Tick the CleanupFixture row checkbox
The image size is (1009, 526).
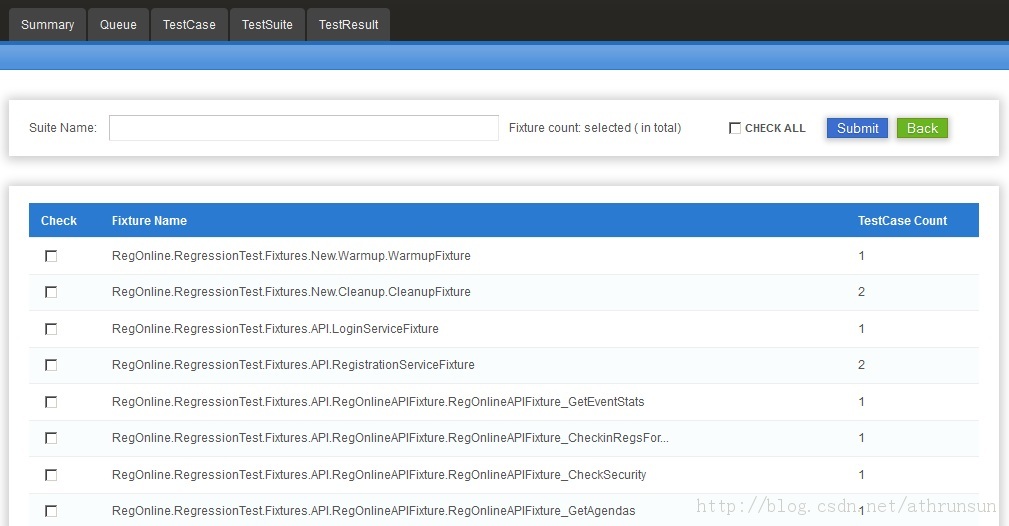tap(51, 292)
